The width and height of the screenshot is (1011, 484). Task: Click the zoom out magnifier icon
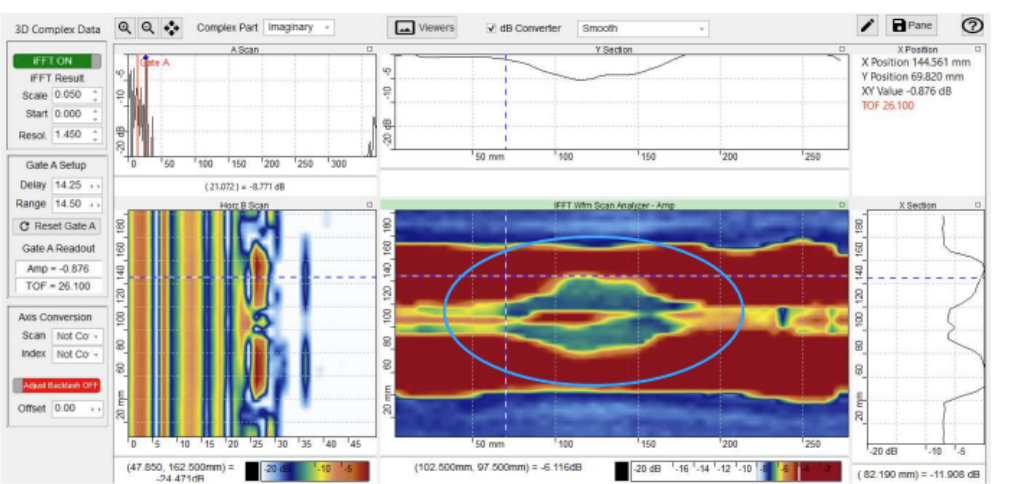coord(148,28)
